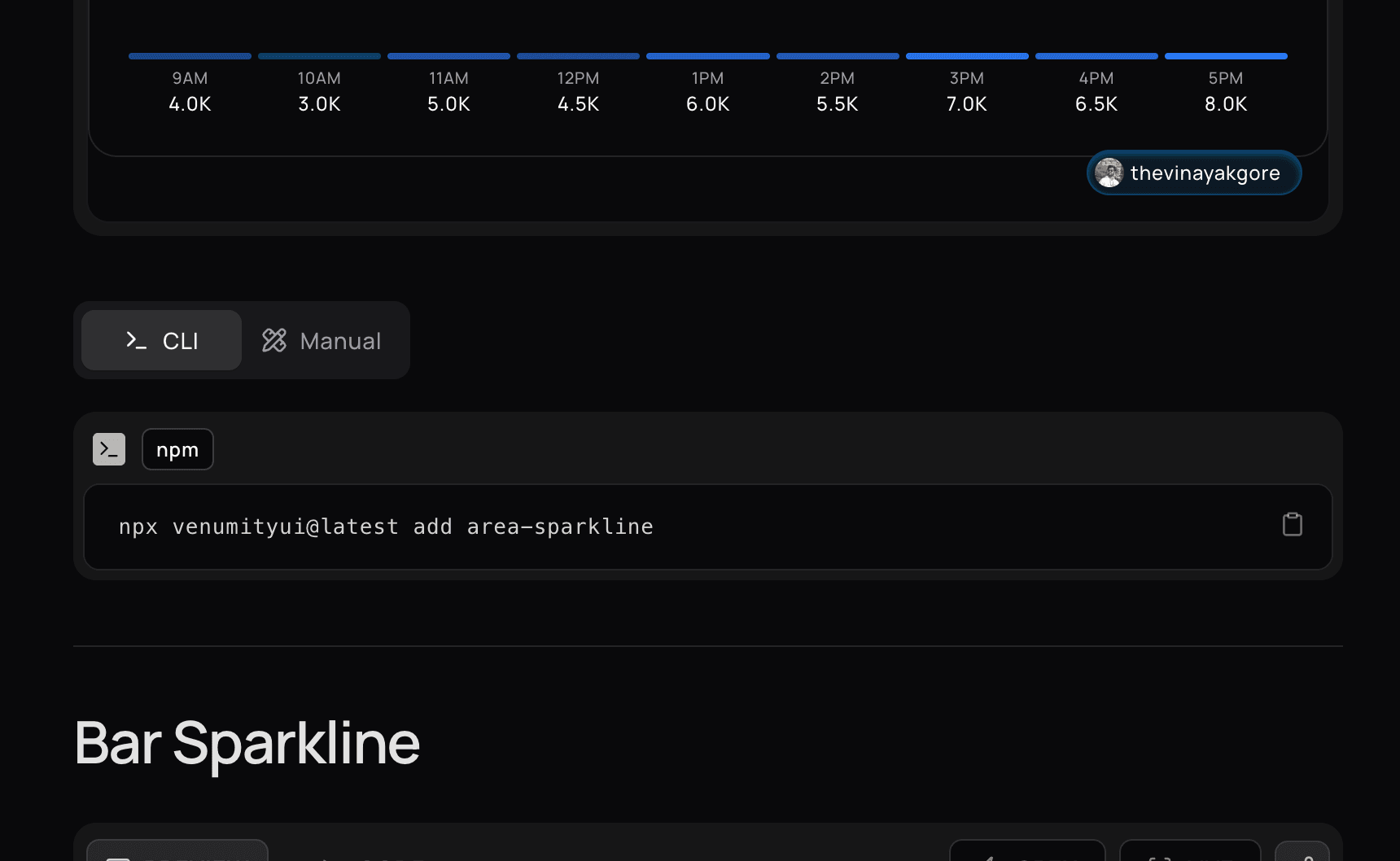Click the npx venumityui add command text

pyautogui.click(x=386, y=527)
